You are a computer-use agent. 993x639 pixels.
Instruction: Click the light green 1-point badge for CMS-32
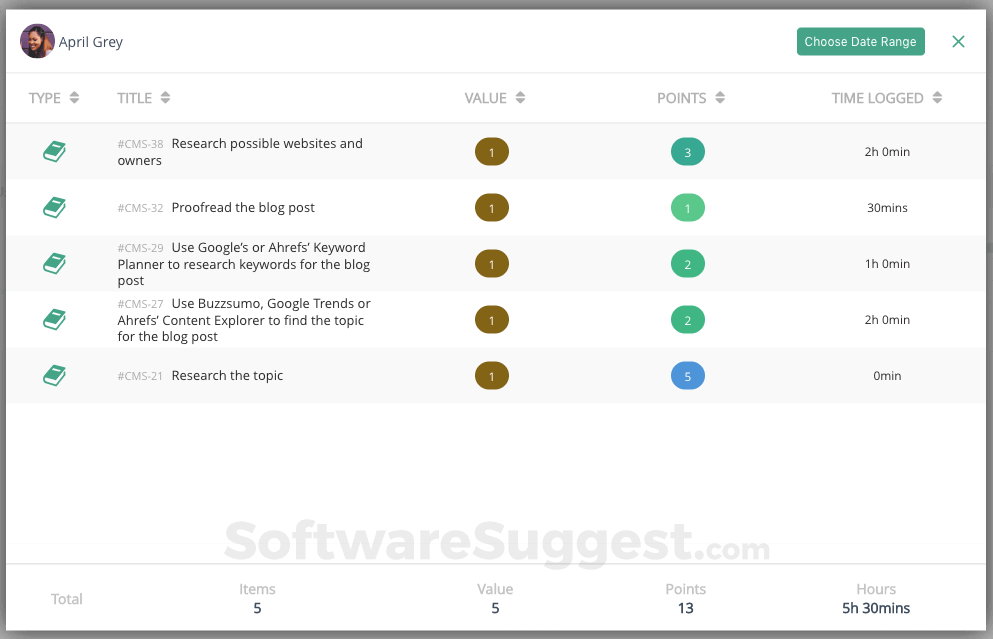(x=688, y=208)
